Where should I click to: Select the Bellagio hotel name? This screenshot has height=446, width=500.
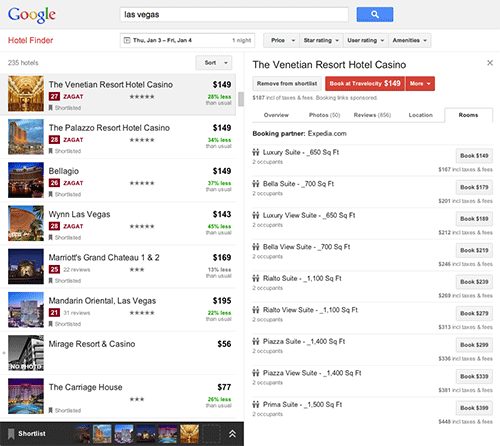point(64,171)
